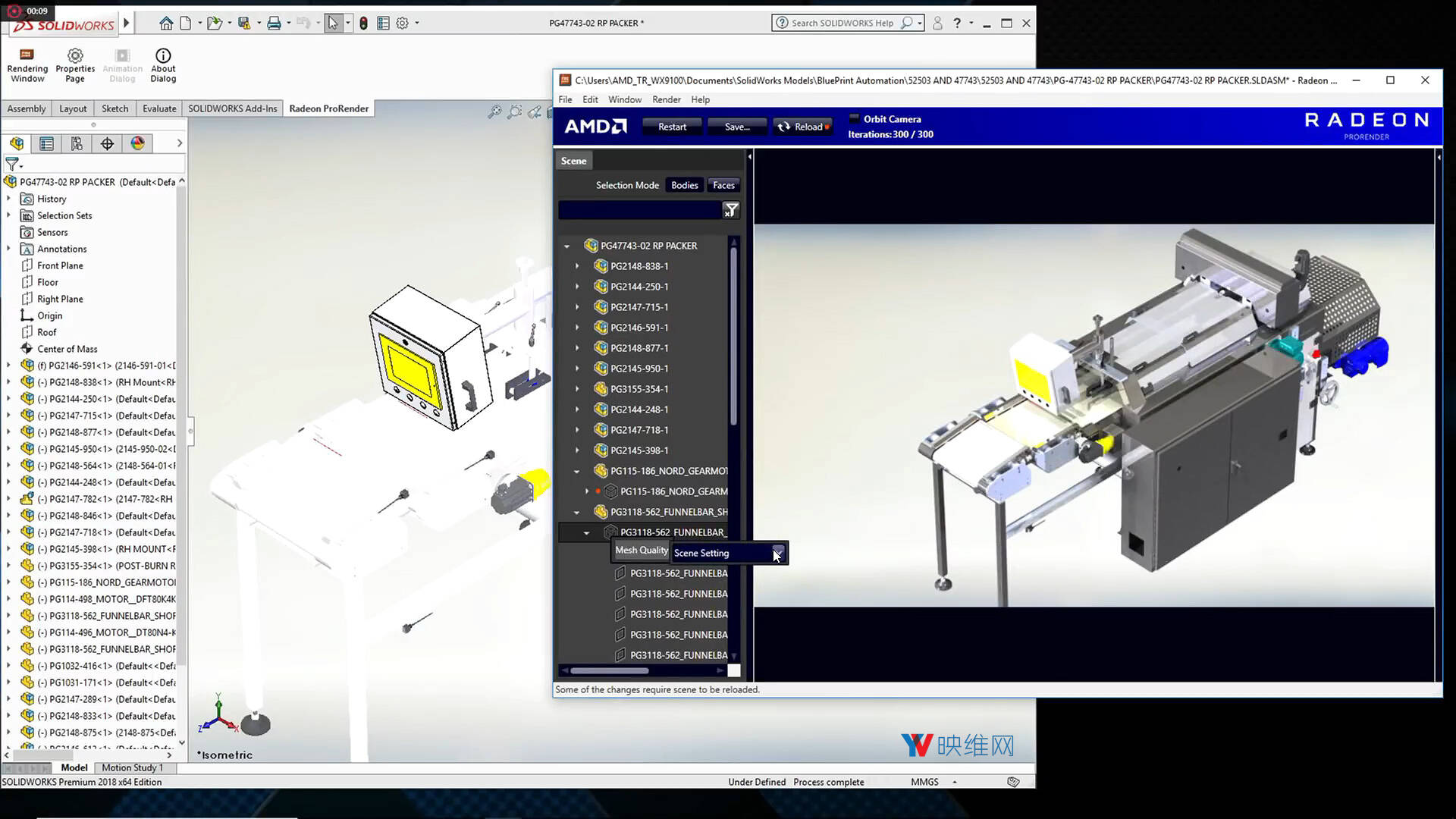Select Bodies selection mode

point(684,185)
